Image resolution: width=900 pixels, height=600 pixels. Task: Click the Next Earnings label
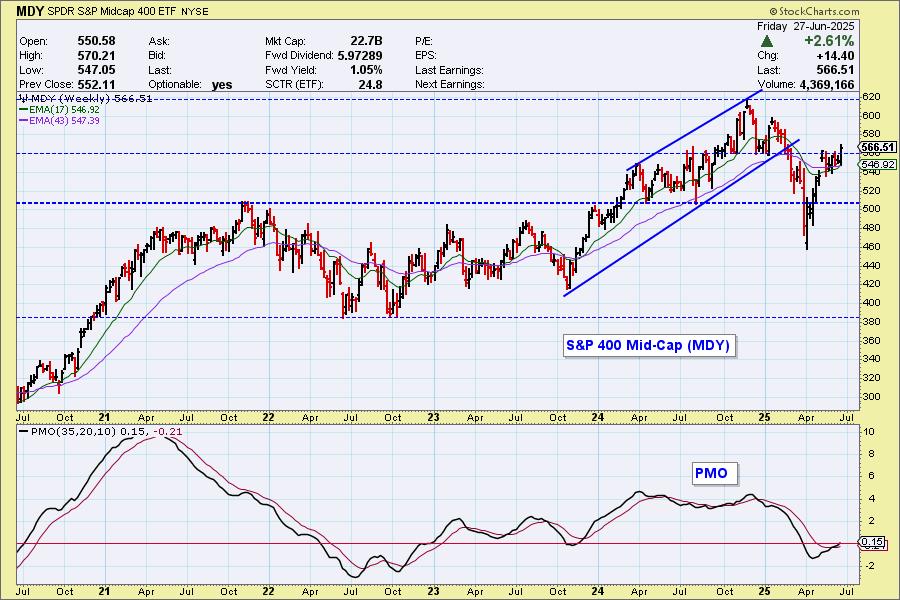coord(450,84)
